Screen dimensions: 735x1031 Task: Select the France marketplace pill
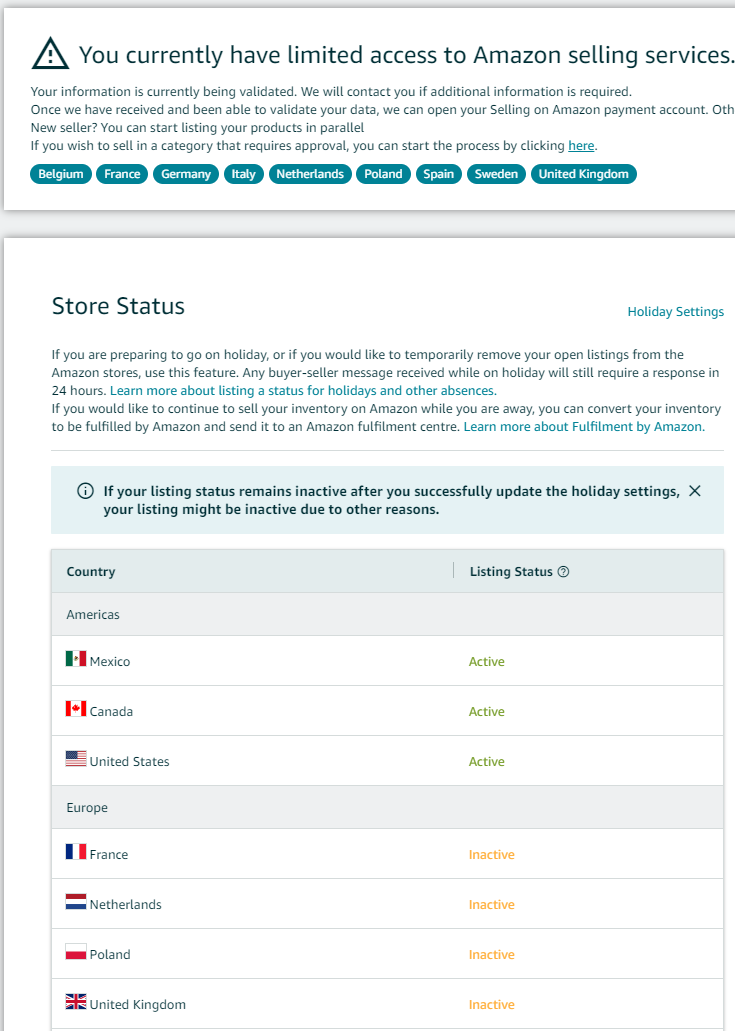tap(122, 174)
